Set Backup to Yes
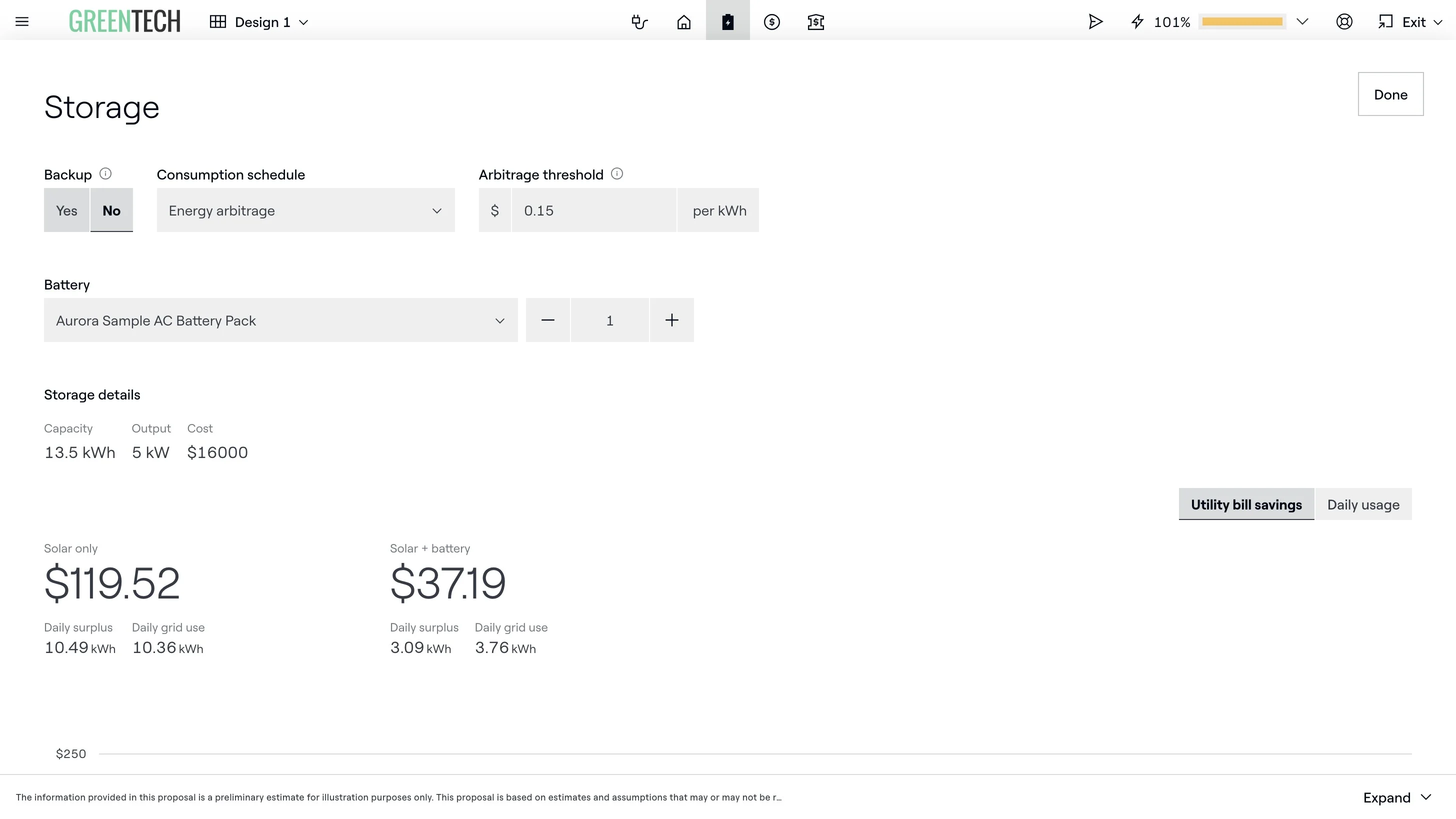Viewport: 1456px width, 819px height. tap(66, 210)
